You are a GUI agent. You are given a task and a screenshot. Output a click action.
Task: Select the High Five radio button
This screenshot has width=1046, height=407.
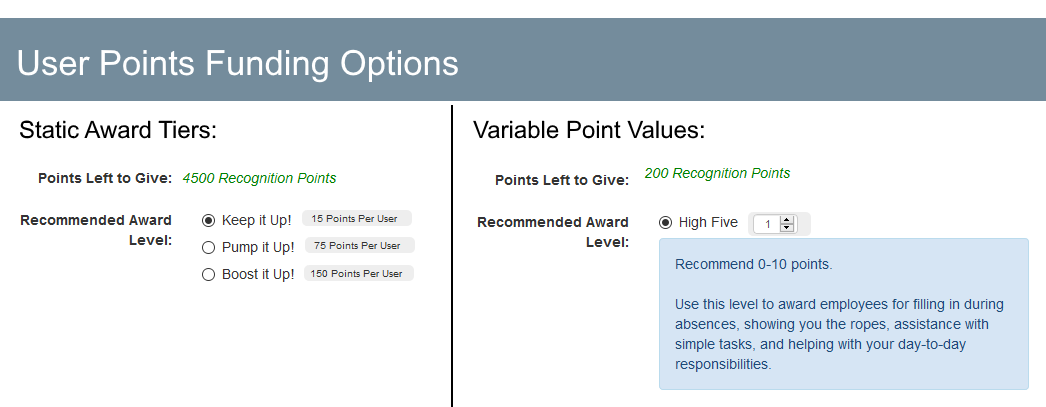665,222
